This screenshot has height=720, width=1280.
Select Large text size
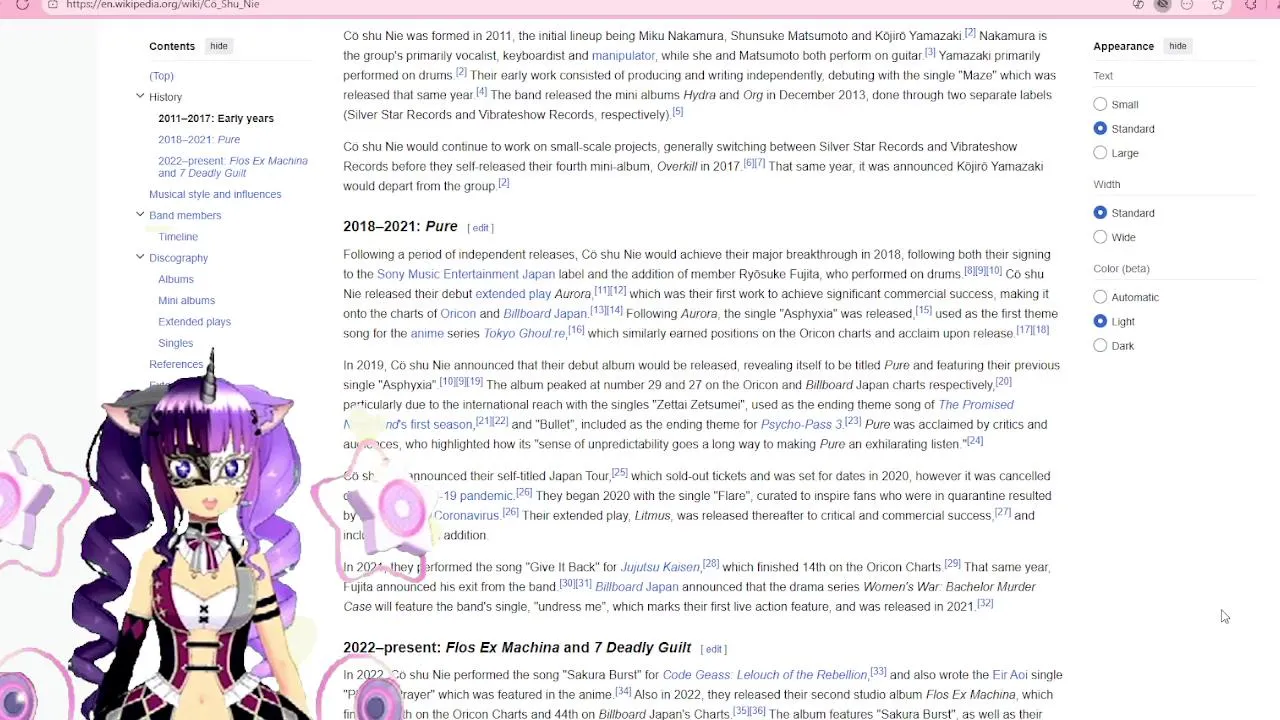[x=1100, y=153]
